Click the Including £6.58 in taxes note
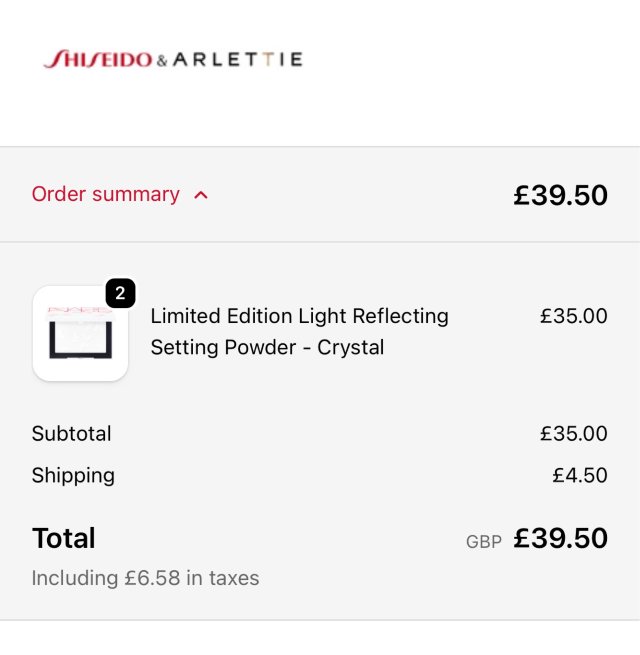This screenshot has height=655, width=640. (x=145, y=578)
